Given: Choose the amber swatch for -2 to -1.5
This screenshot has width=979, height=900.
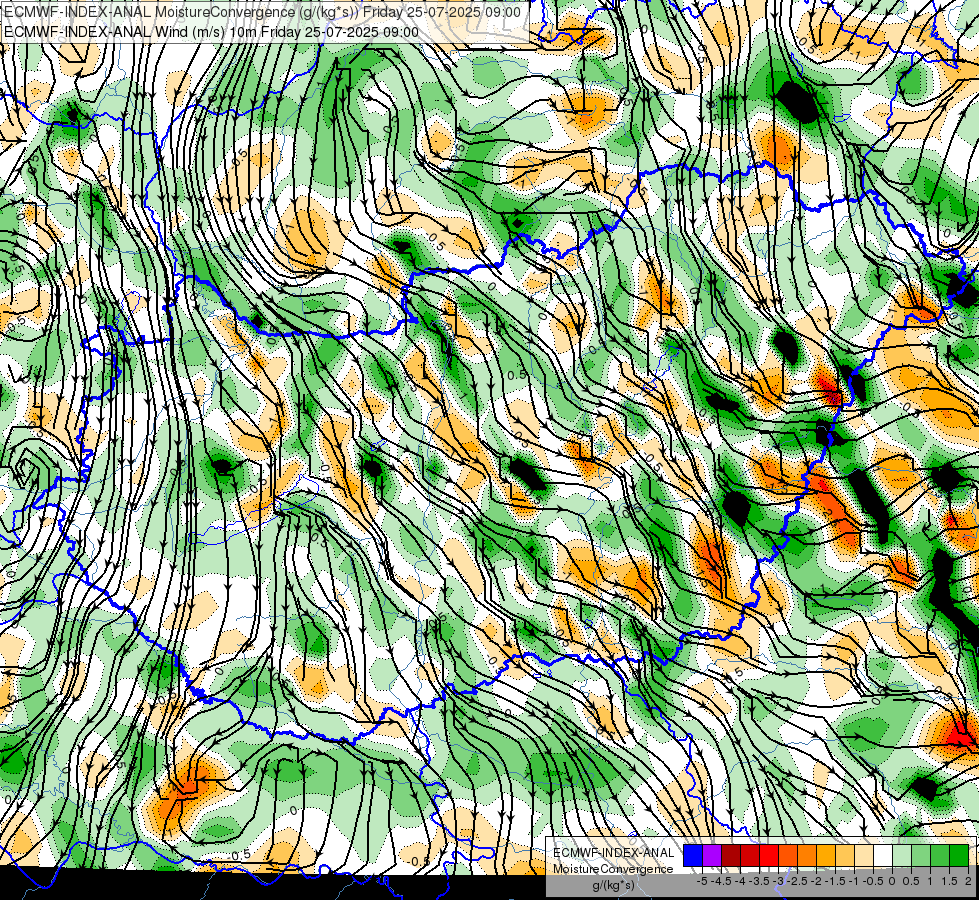Looking at the screenshot, I should click(826, 856).
